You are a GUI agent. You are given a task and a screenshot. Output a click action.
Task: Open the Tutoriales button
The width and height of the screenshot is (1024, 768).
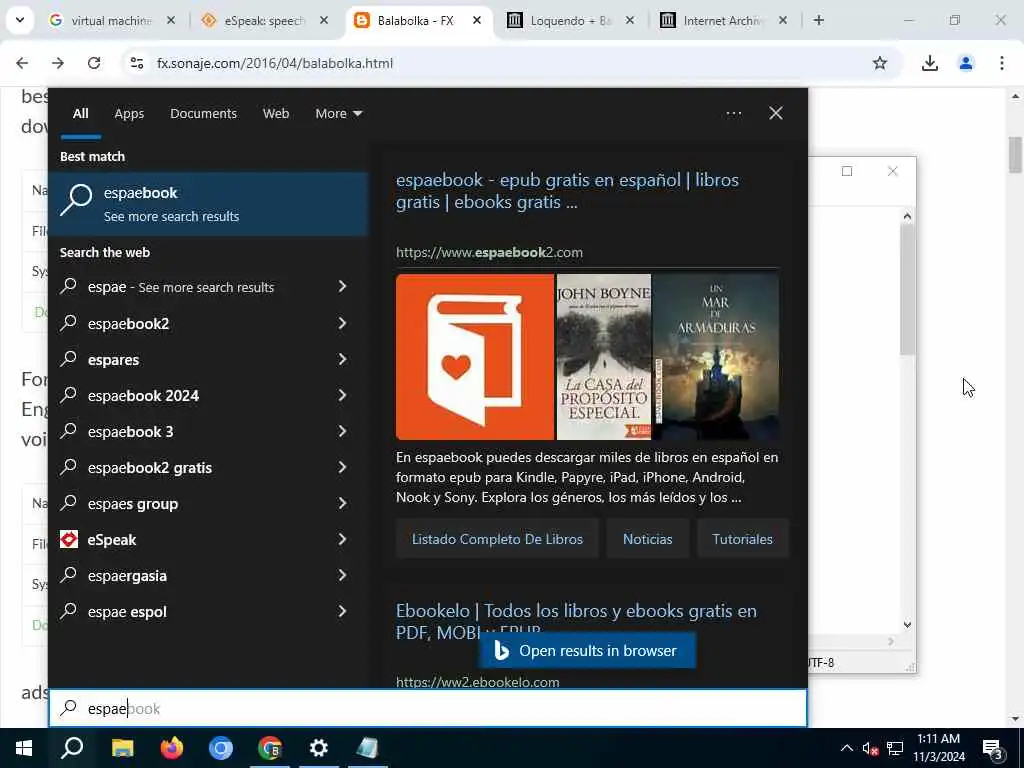743,539
